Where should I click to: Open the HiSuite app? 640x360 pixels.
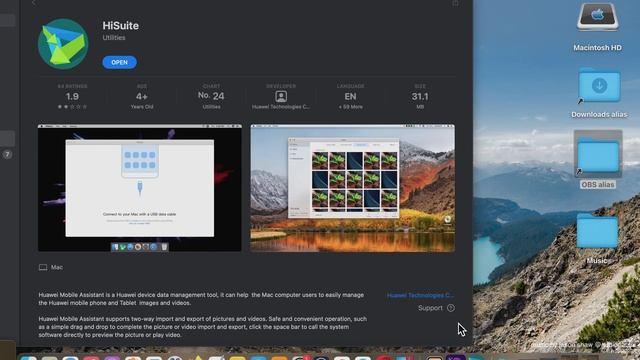pos(119,62)
